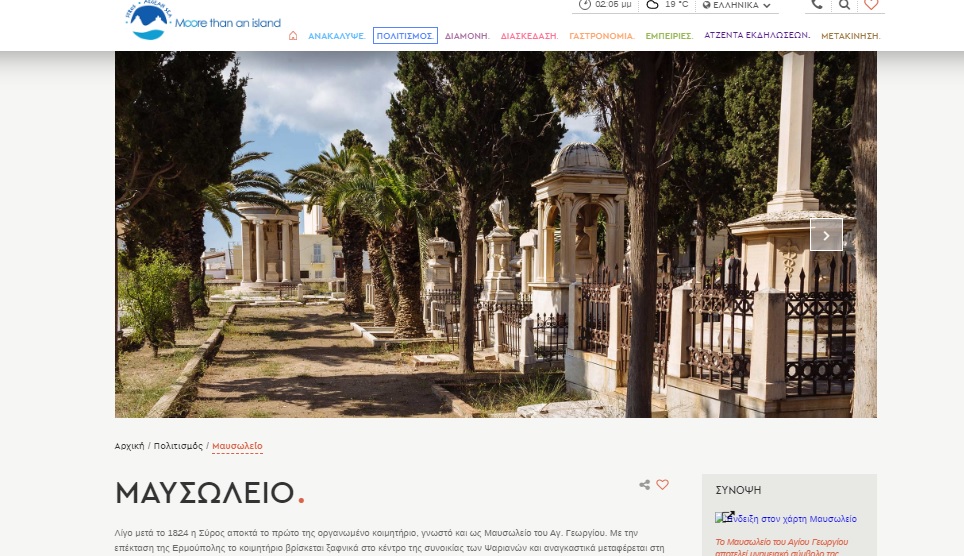Click the Πολιτισμός breadcrumb link
The image size is (964, 556).
point(178,446)
